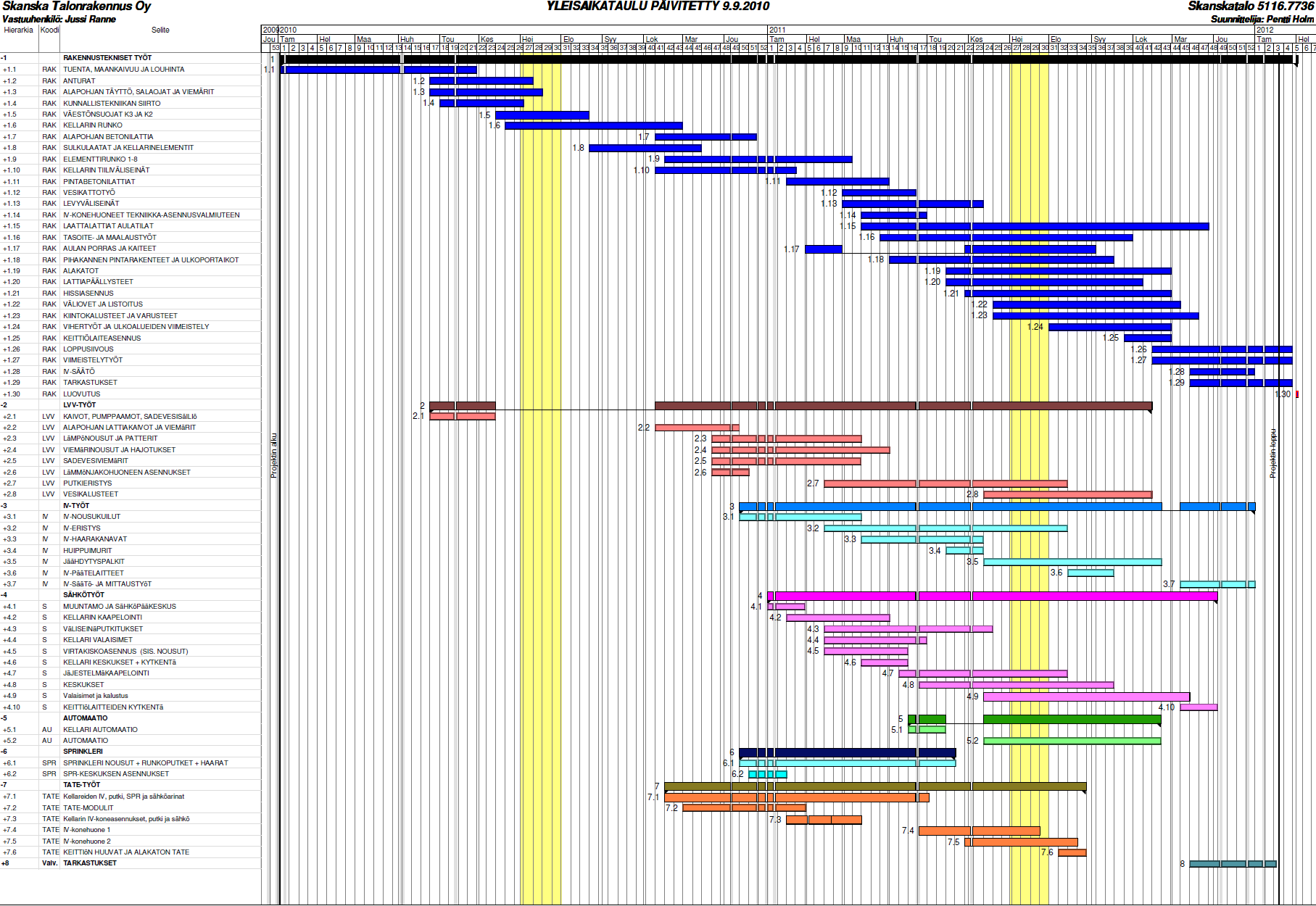1316x906 pixels.
Task: Select the PUTKIERISTYS task name
Action: point(88,483)
